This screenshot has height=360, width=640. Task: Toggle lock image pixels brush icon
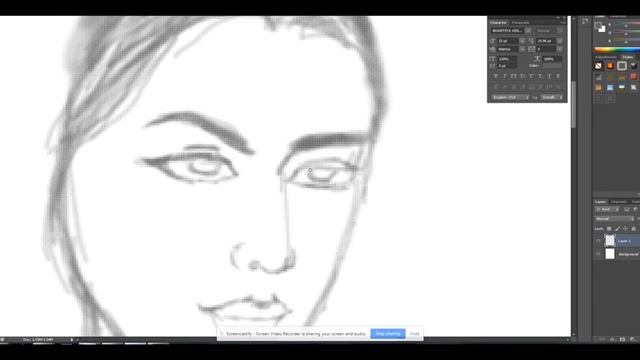tap(617, 229)
